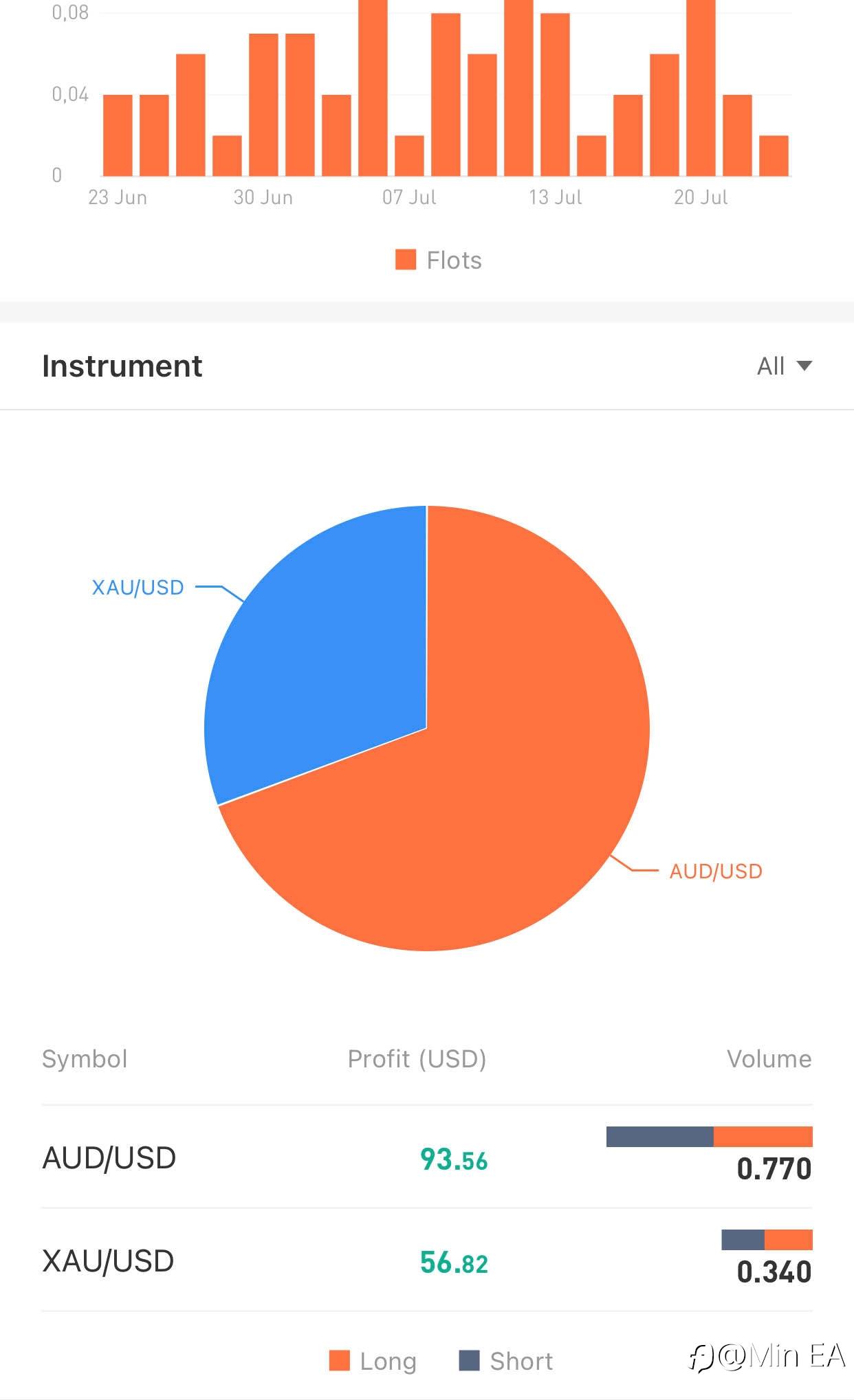
Task: Click the AUD/USD long/short volume bar
Action: pos(709,1137)
